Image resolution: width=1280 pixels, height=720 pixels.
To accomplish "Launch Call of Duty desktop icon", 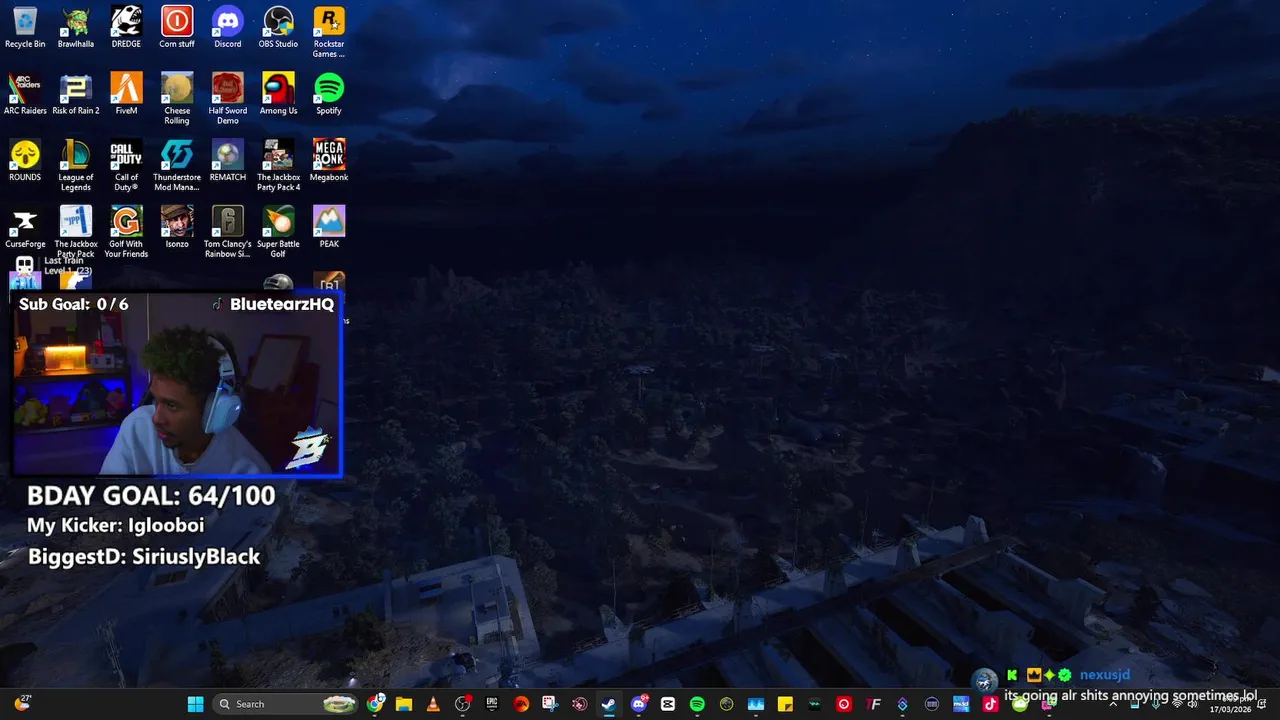I will 126,165.
